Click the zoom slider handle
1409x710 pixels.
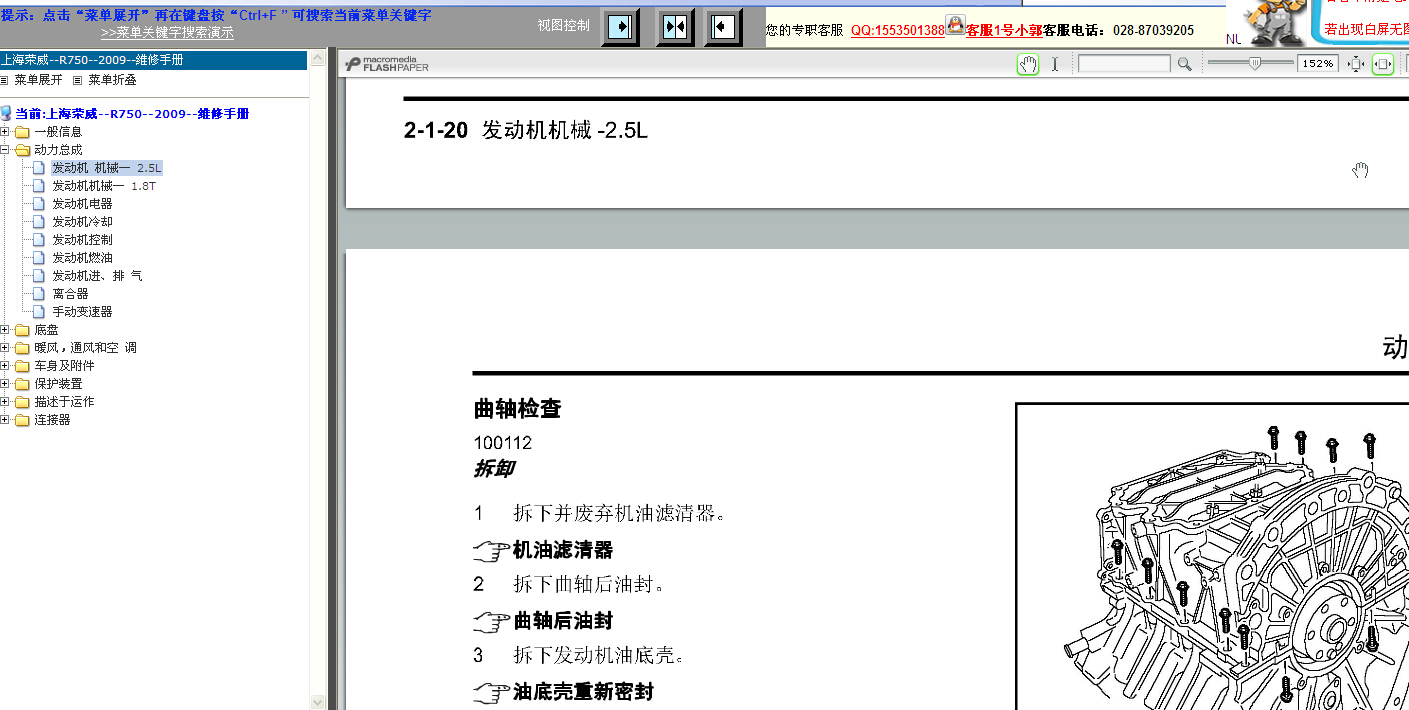[x=1255, y=63]
